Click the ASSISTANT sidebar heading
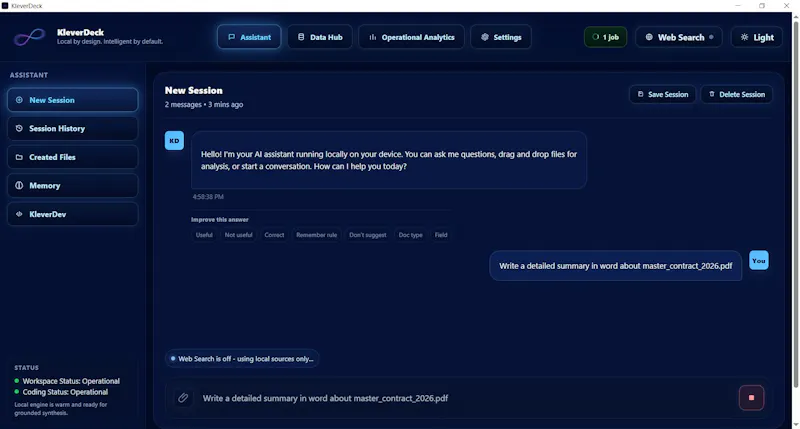 click(x=29, y=75)
